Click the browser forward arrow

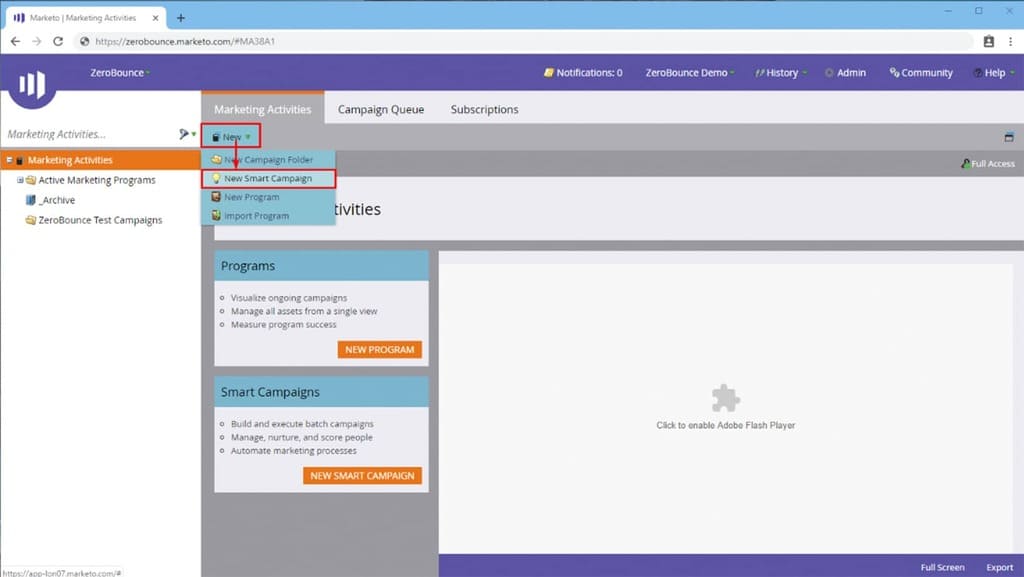[37, 41]
